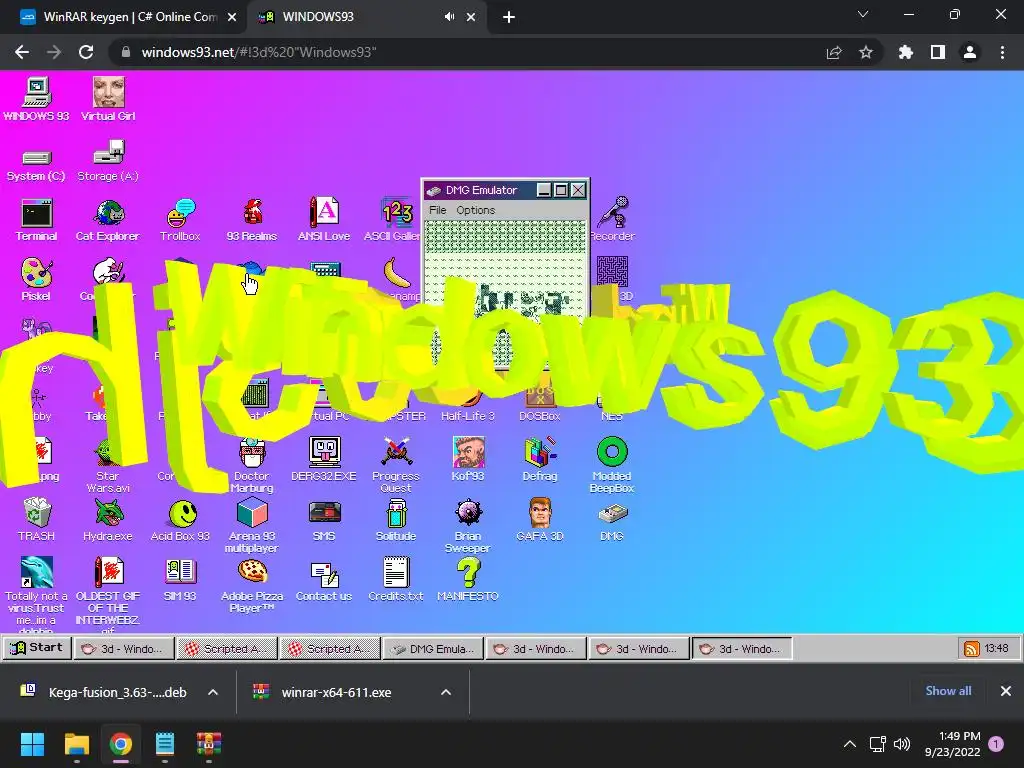Open a new Chrome tab

(509, 17)
